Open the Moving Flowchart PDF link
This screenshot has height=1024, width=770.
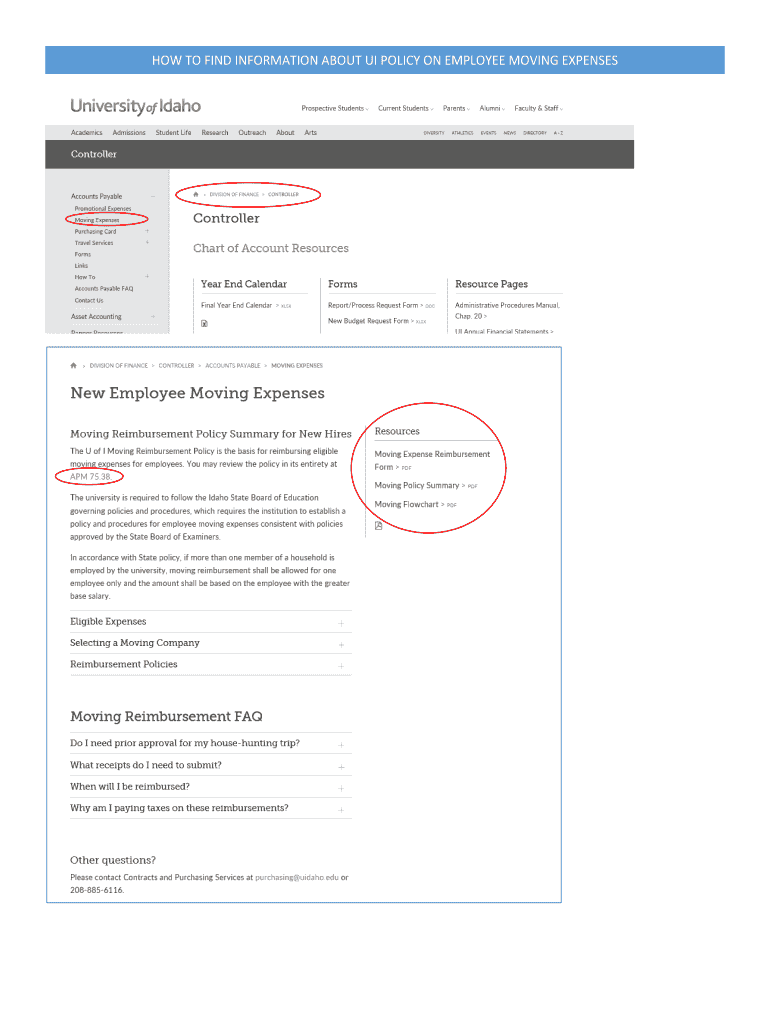(407, 505)
